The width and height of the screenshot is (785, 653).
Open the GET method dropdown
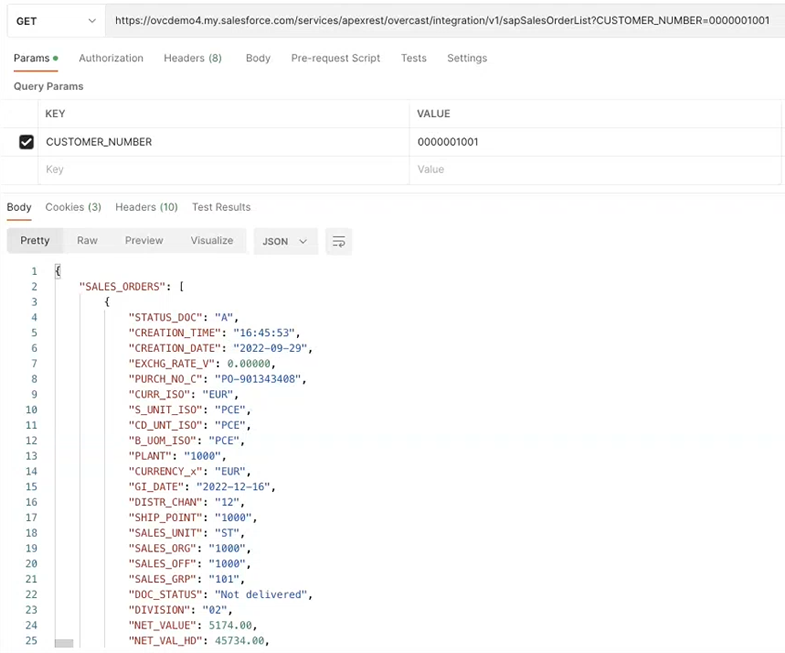[56, 21]
